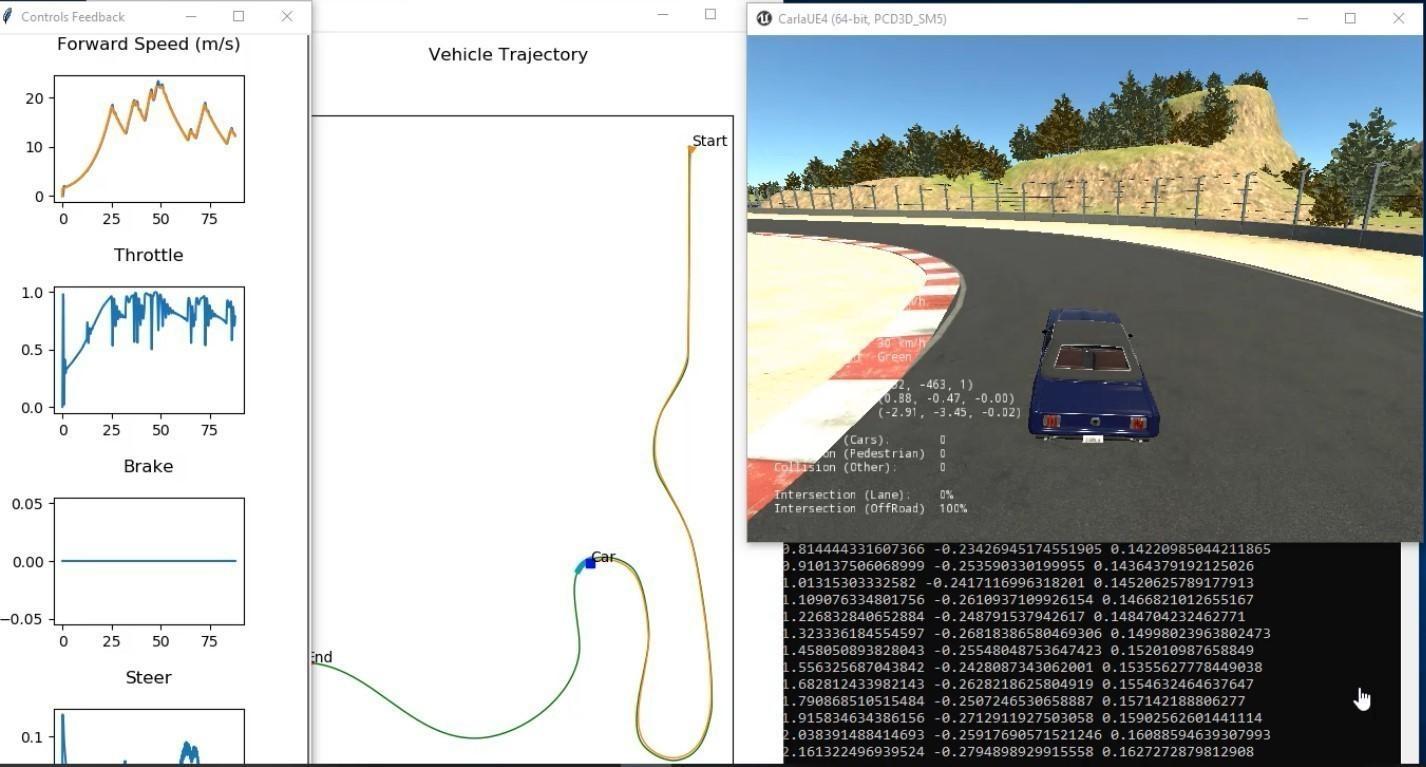Click the orange Start arrow marker on the trajectory

(x=690, y=148)
